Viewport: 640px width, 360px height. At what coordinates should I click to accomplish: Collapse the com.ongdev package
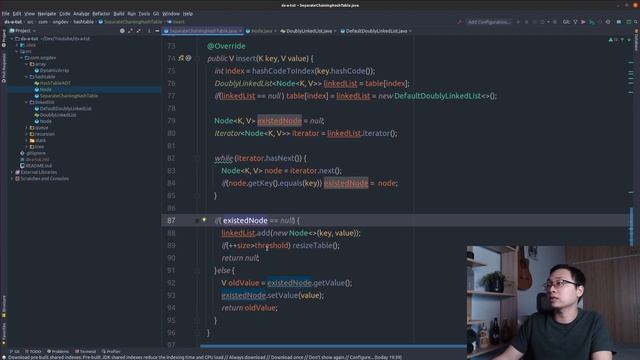coord(22,58)
